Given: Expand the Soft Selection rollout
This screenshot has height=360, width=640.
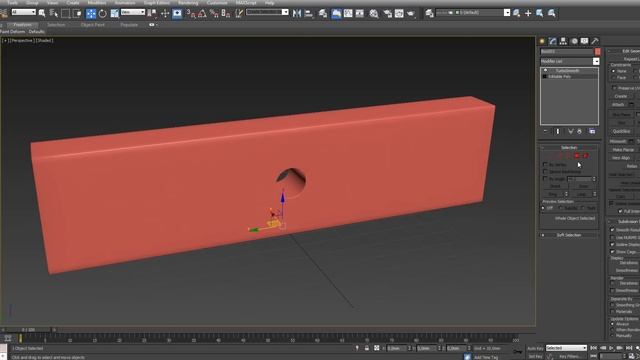Looking at the screenshot, I should coord(569,235).
